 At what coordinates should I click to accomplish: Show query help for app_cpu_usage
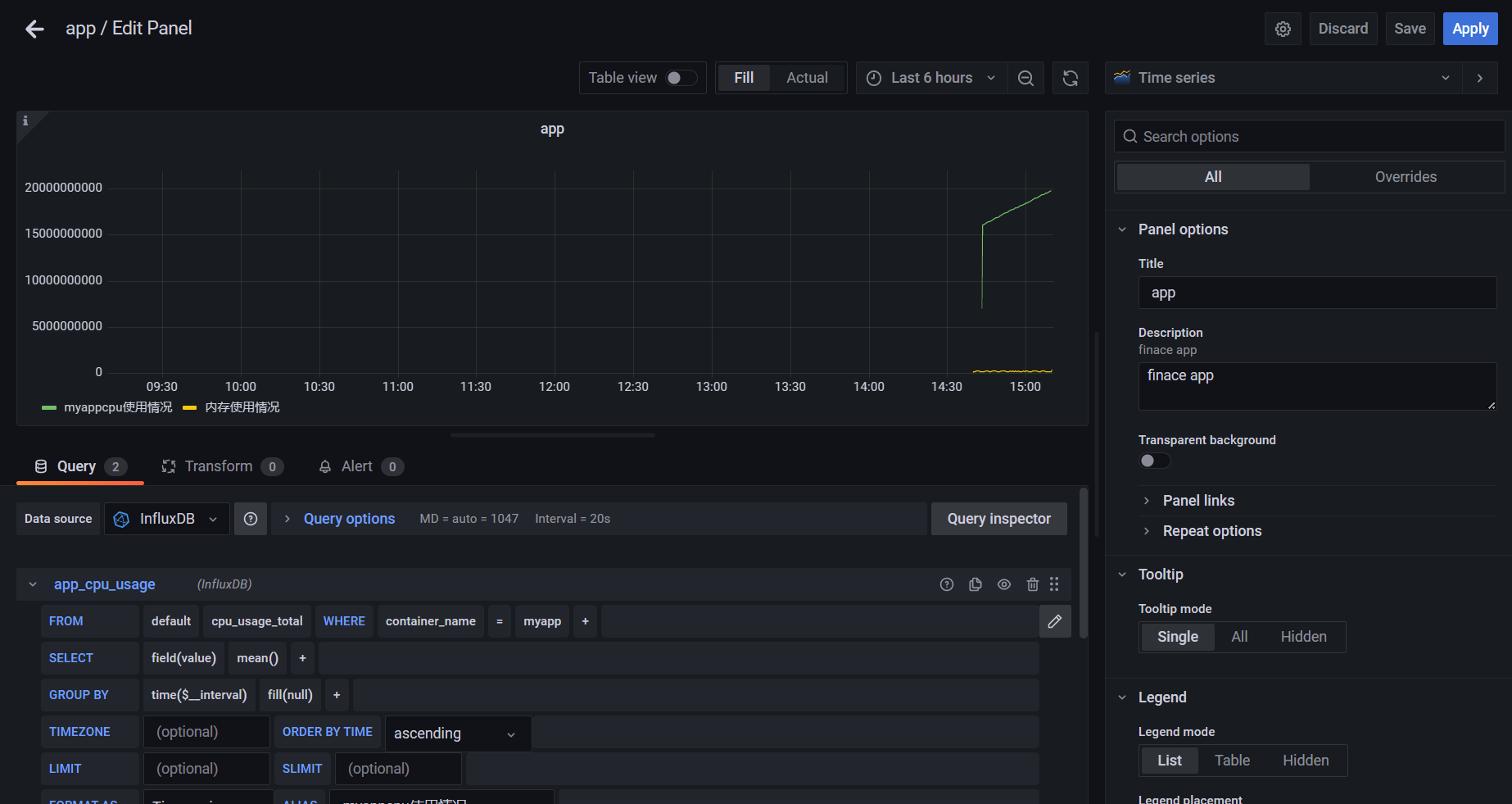pyautogui.click(x=947, y=584)
